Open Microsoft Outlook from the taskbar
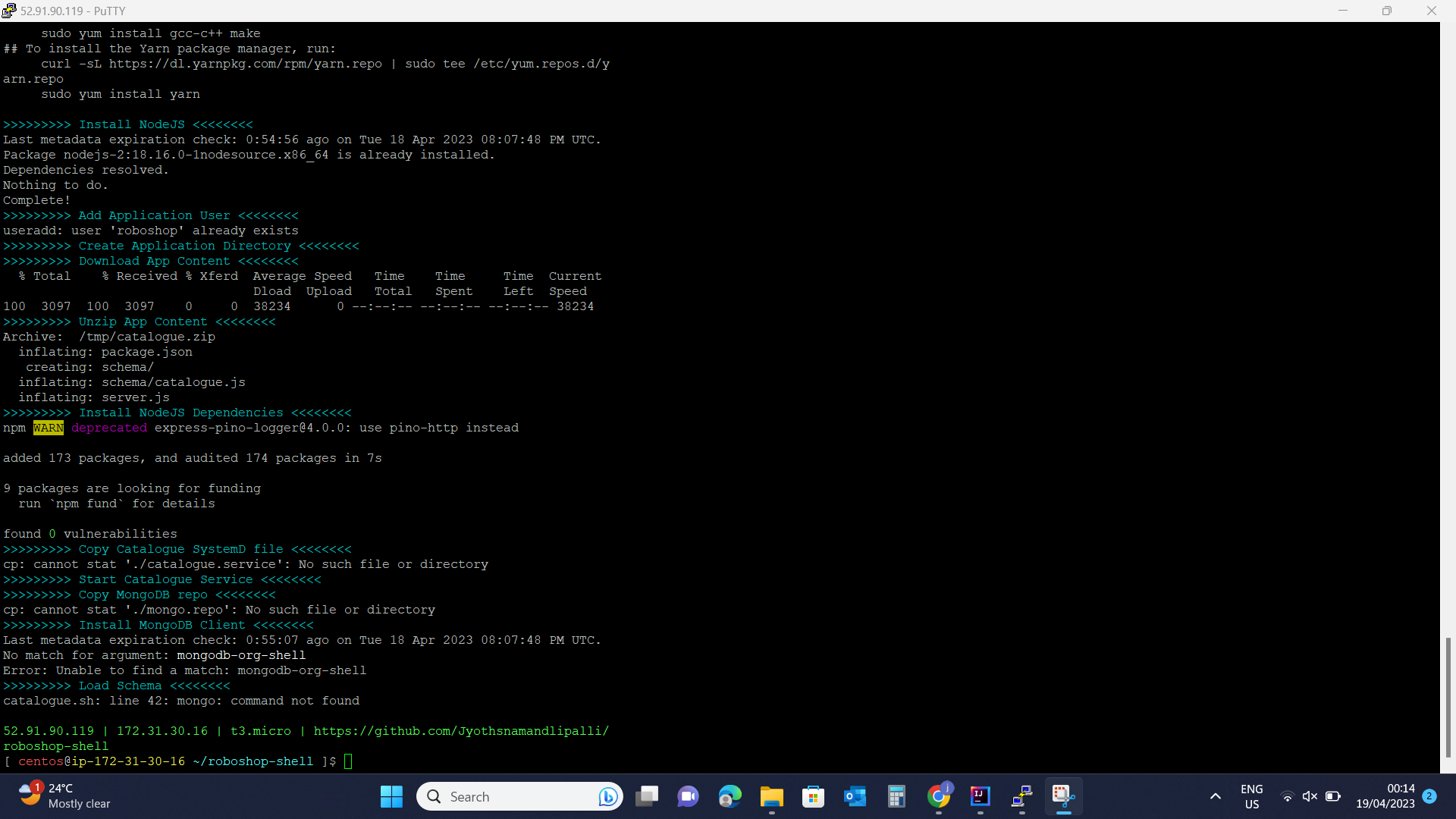The height and width of the screenshot is (819, 1456). (855, 797)
